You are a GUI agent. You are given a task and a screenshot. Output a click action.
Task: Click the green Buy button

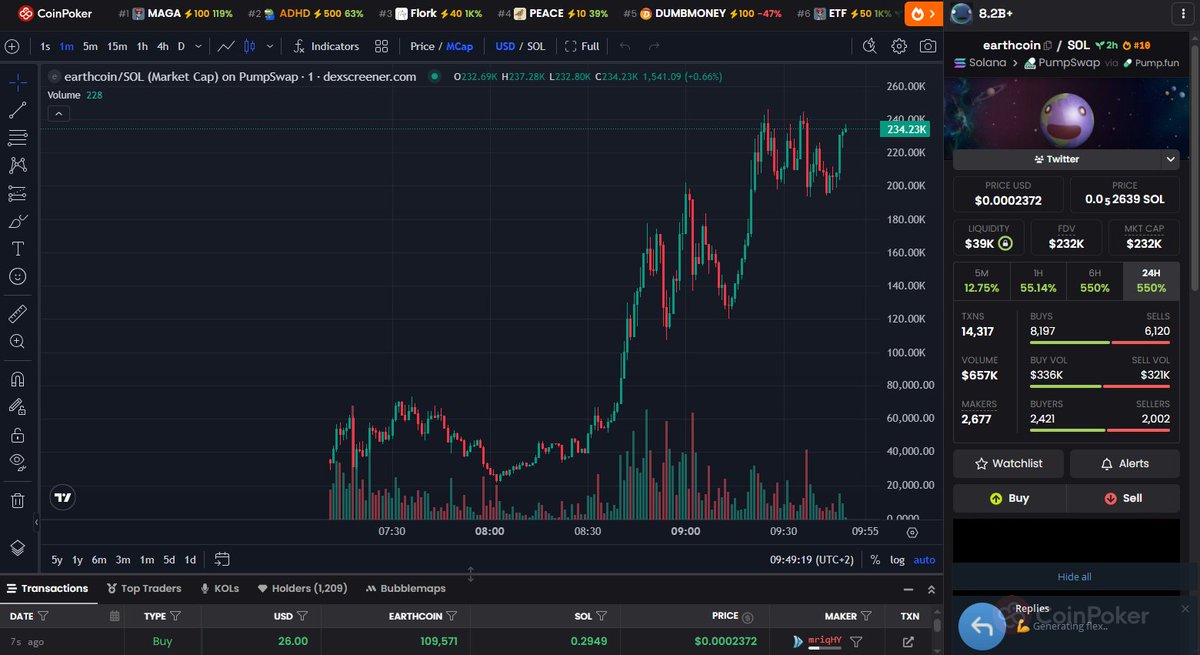click(1009, 498)
